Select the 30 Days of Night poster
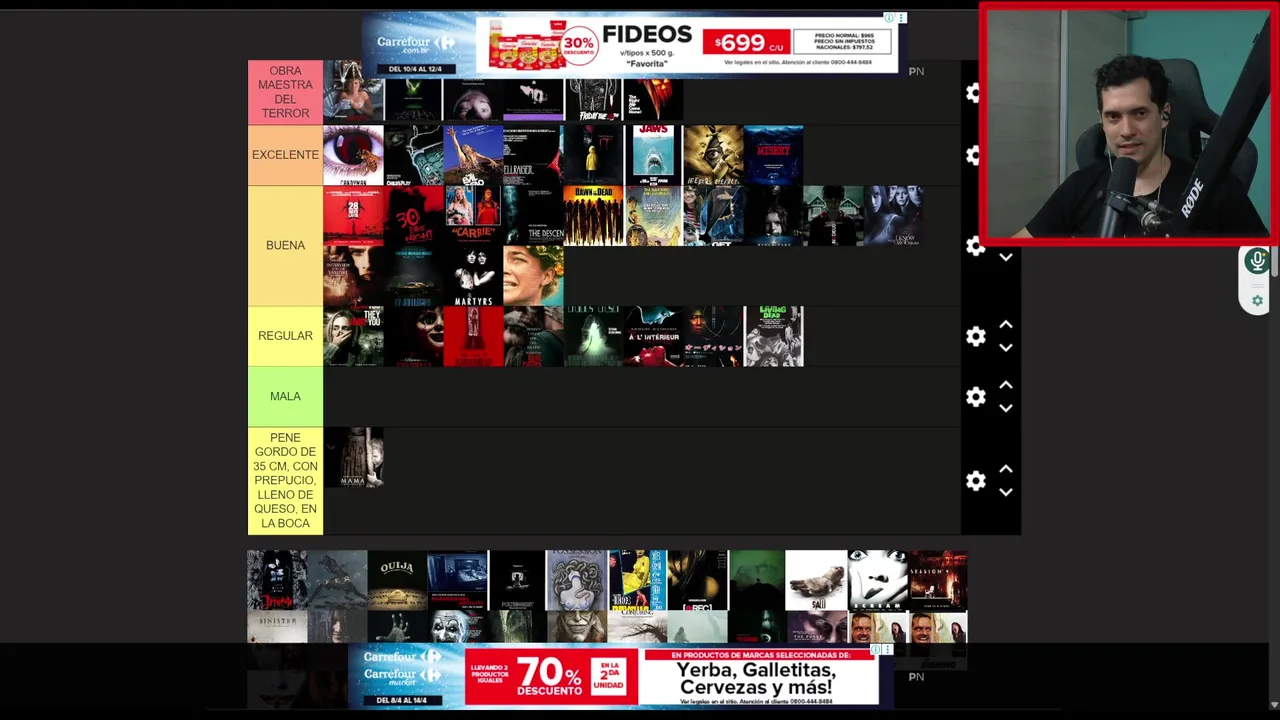The height and width of the screenshot is (720, 1280). point(413,216)
